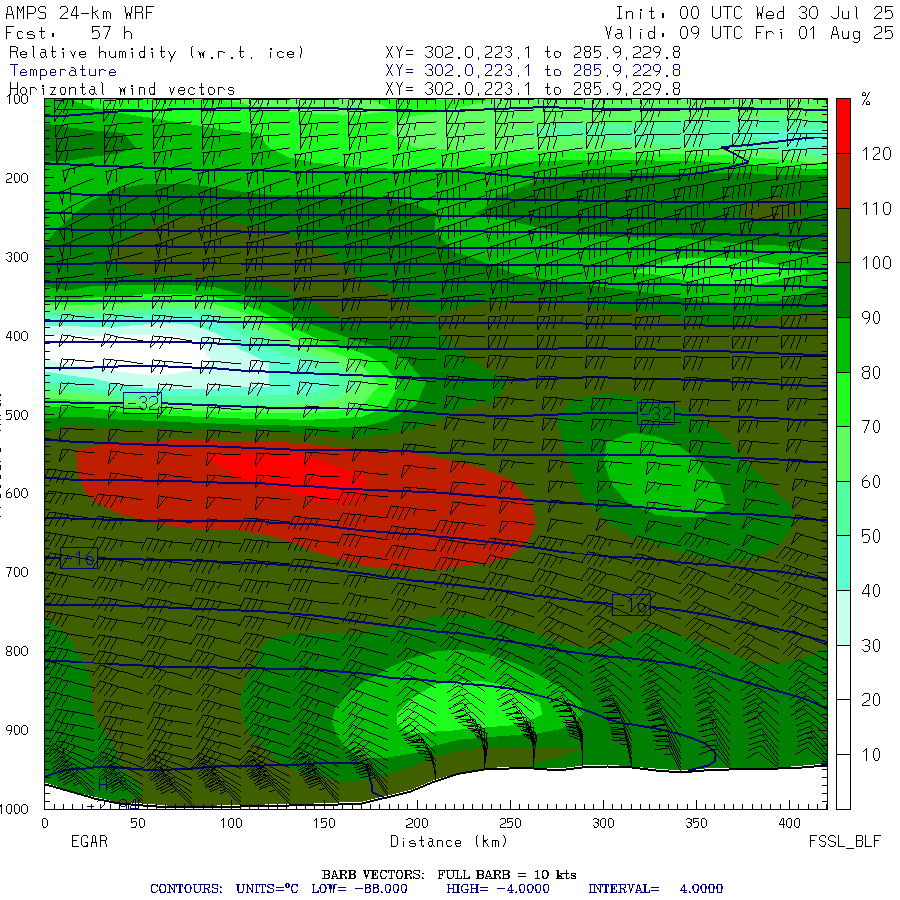This screenshot has height=900, width=900.
Task: Click the '50' colorbar tick label
Action: (871, 536)
